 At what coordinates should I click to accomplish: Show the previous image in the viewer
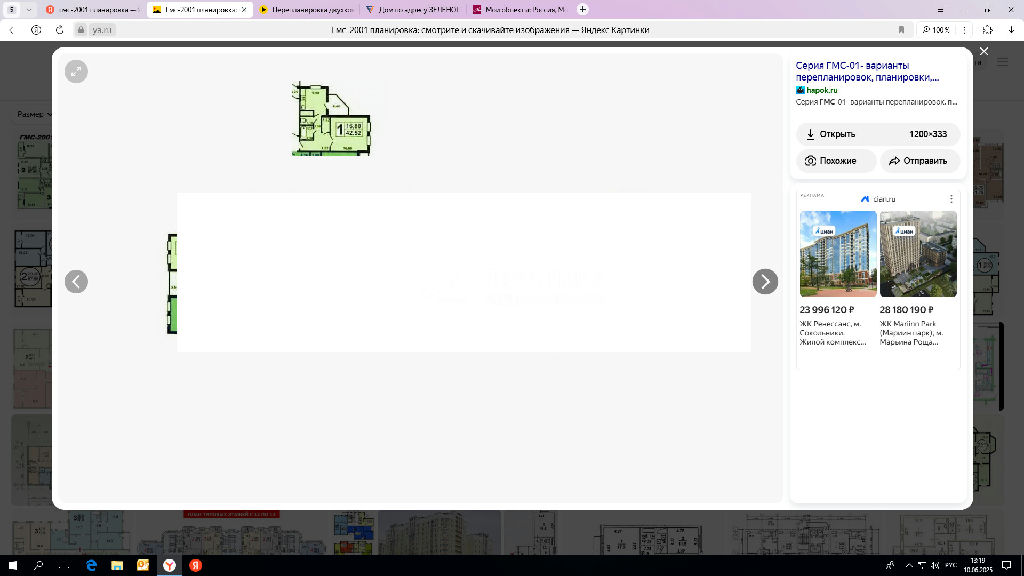pyautogui.click(x=76, y=281)
